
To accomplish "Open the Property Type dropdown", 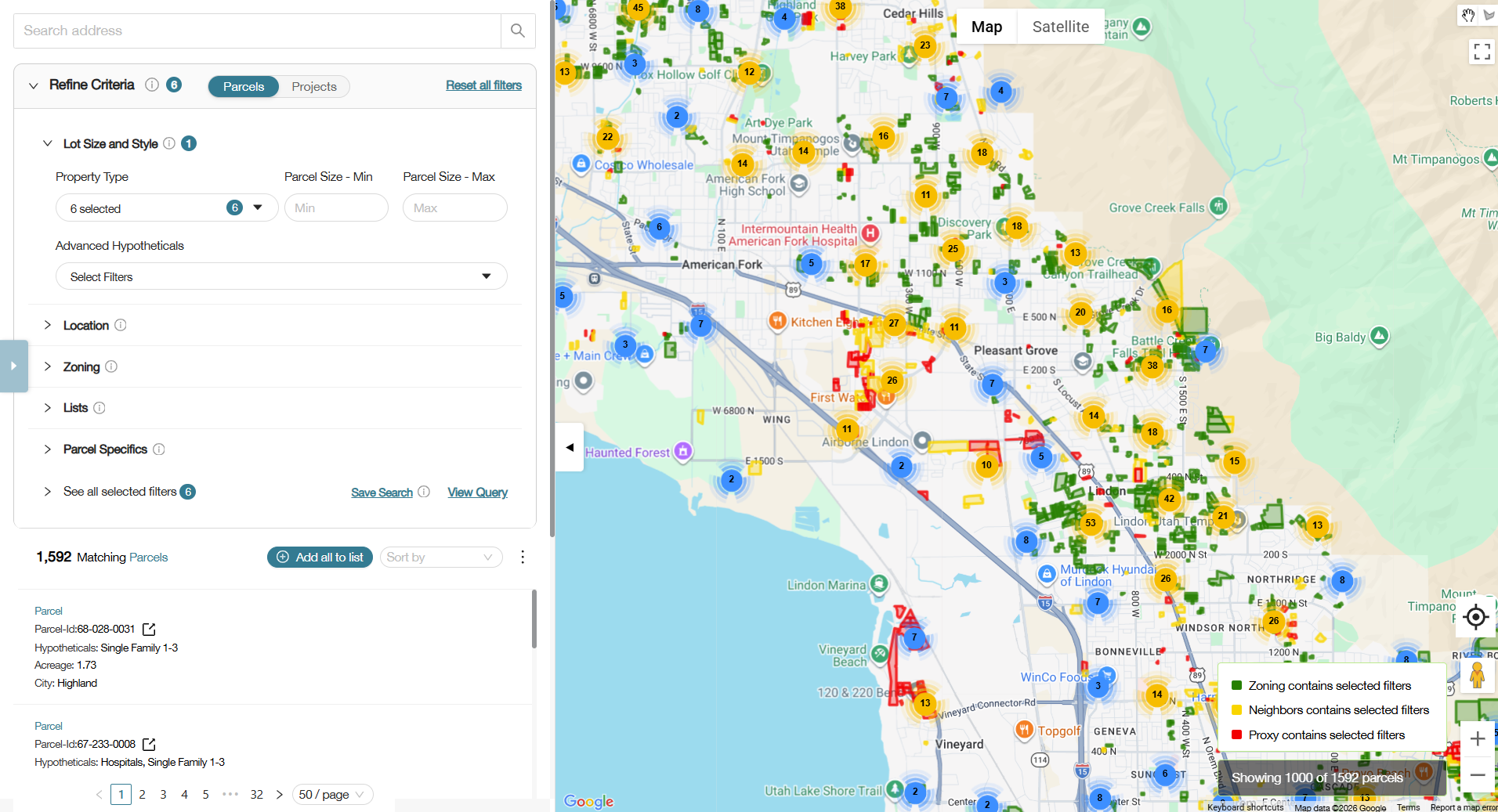I will [167, 208].
